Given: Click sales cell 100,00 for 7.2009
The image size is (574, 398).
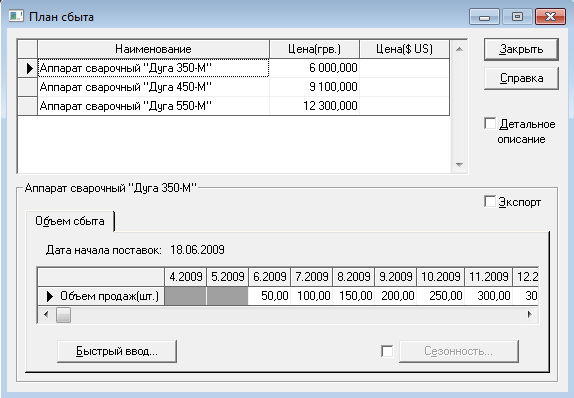Looking at the screenshot, I should click(x=312, y=296).
